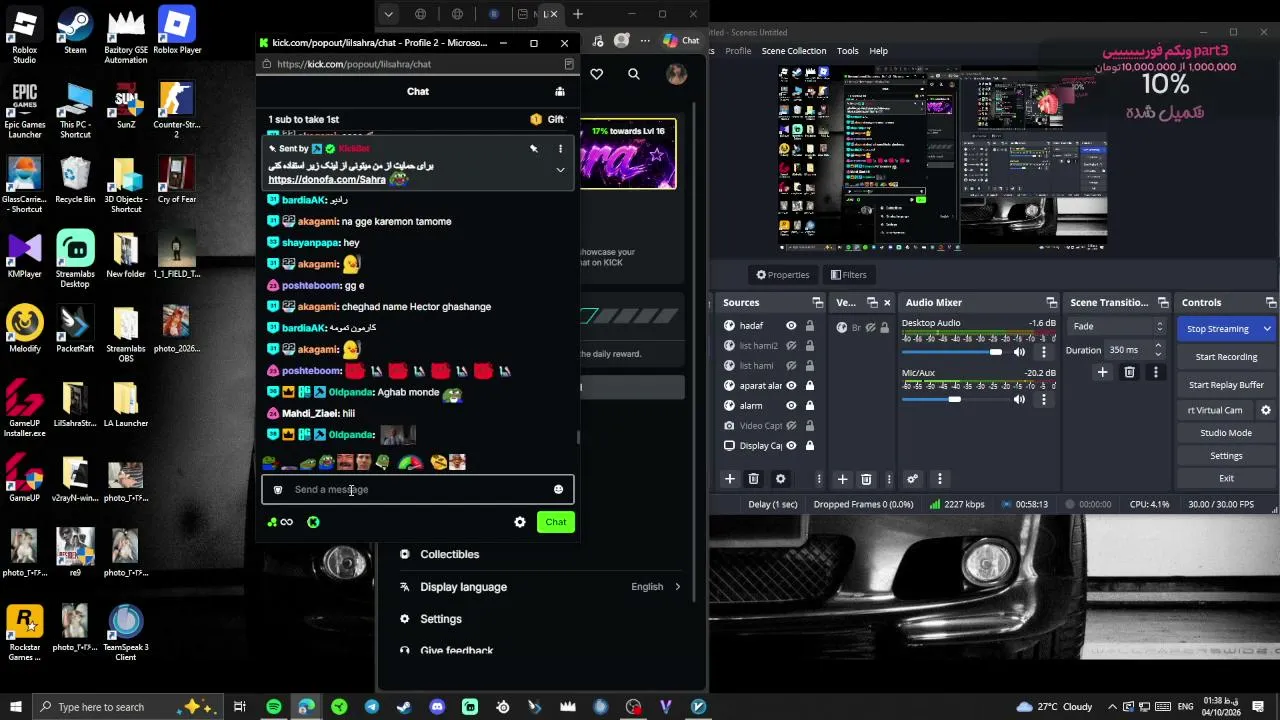Add a new source with plus icon

click(730, 479)
